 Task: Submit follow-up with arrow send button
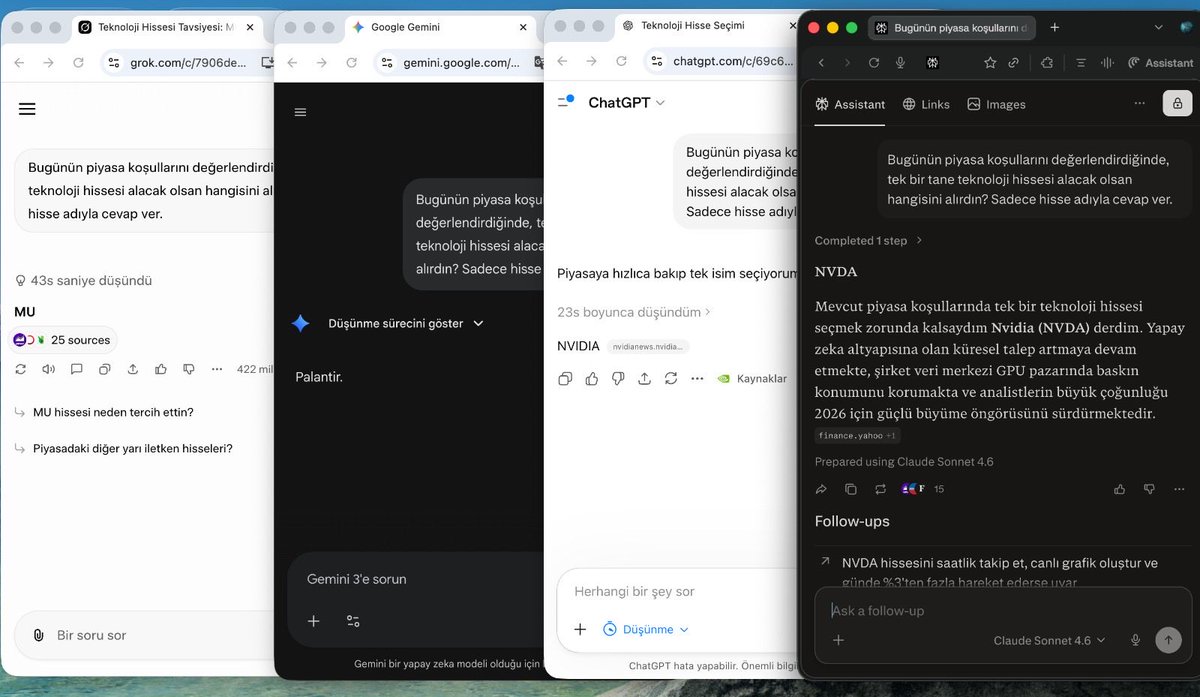(1168, 640)
